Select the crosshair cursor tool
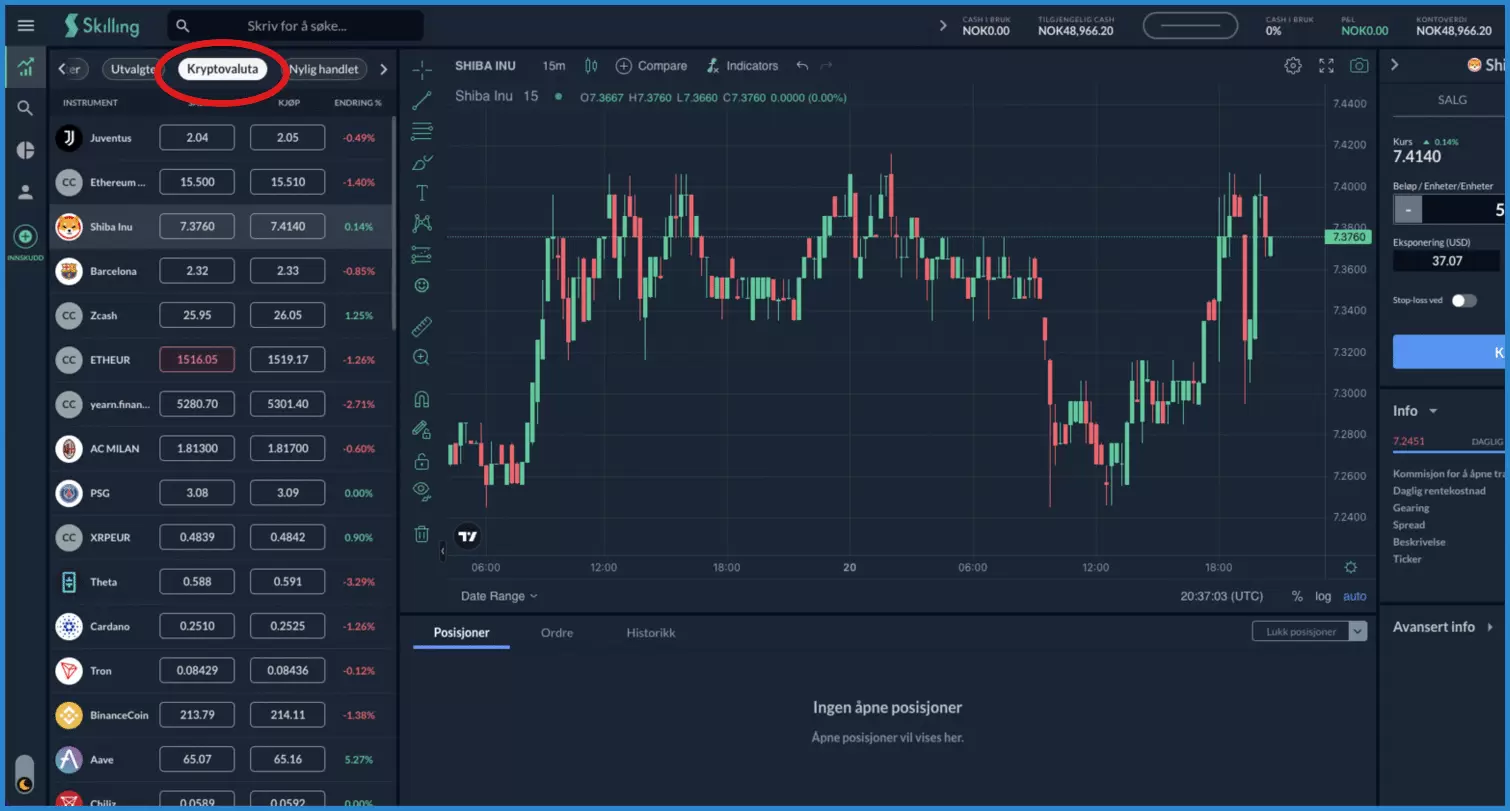 (422, 69)
